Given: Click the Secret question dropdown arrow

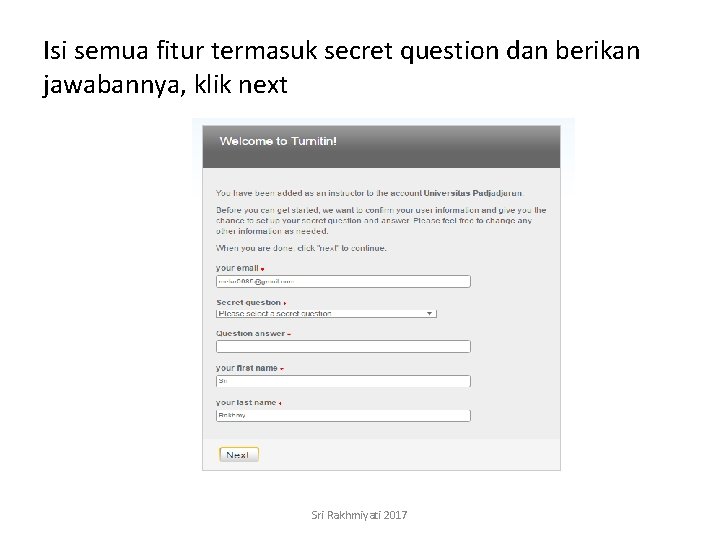Looking at the screenshot, I should tap(430, 313).
